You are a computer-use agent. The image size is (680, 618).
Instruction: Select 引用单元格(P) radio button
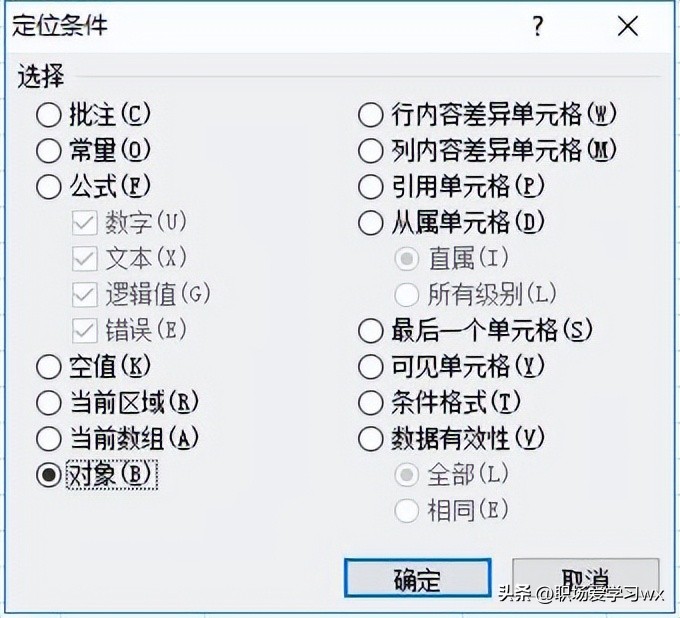pos(371,186)
